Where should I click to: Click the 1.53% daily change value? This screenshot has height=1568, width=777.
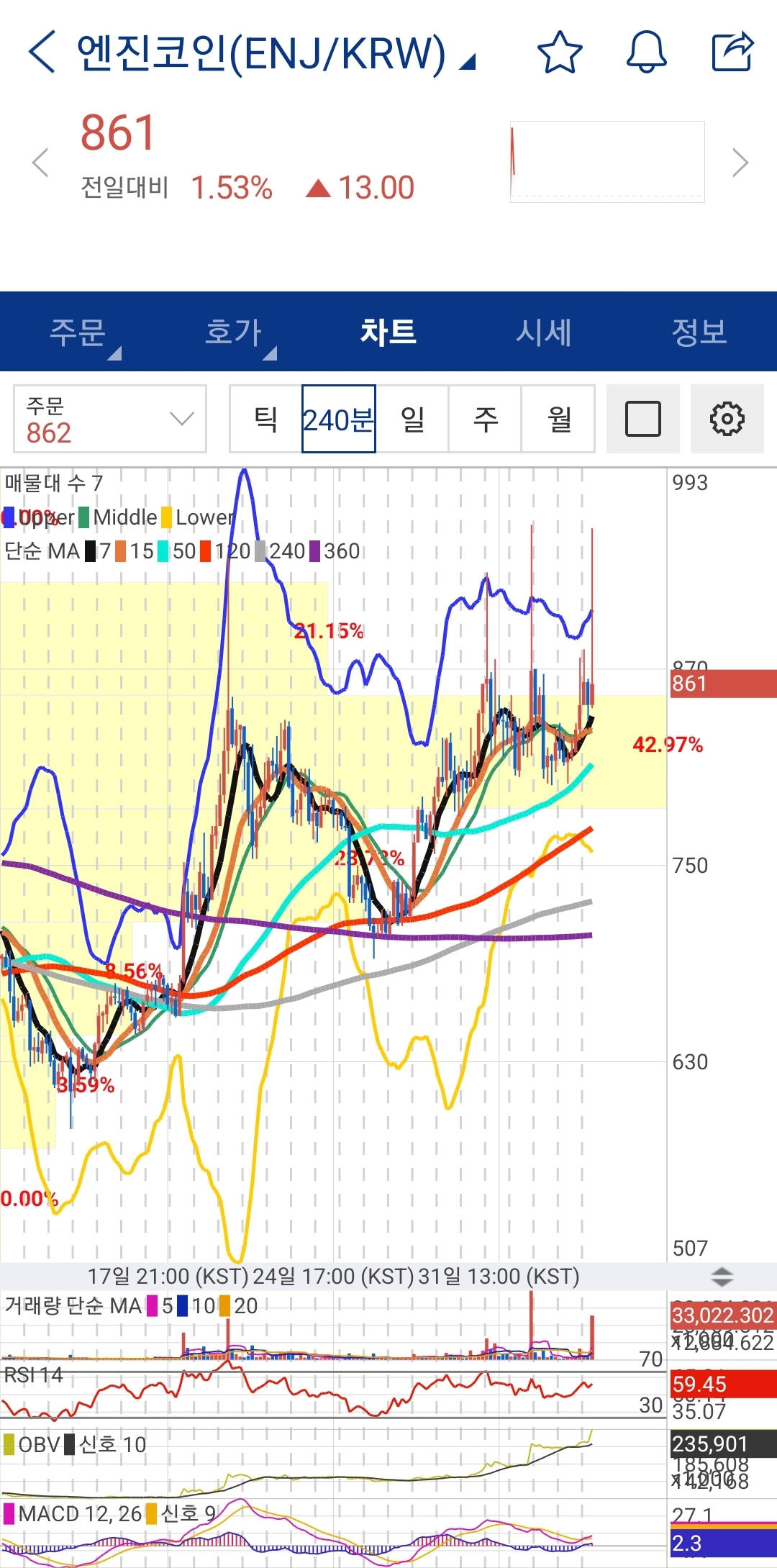click(232, 189)
